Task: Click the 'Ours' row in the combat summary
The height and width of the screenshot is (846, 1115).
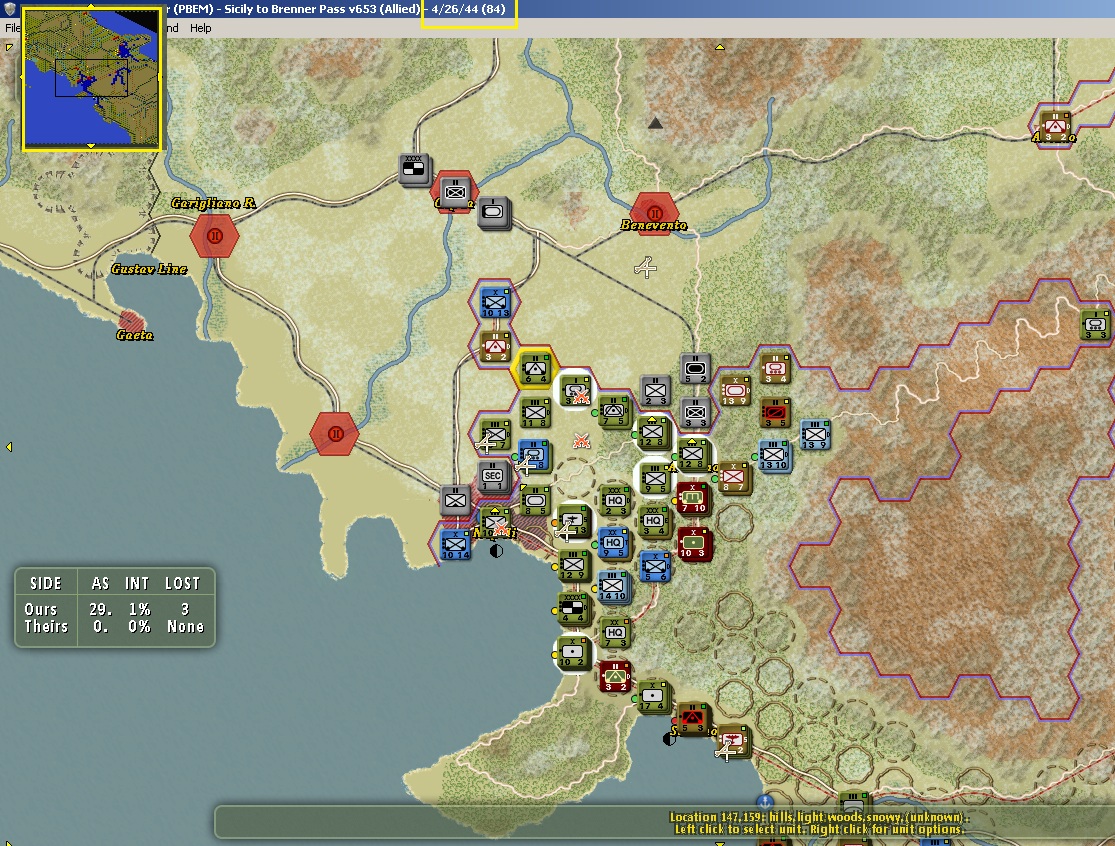Action: (114, 609)
